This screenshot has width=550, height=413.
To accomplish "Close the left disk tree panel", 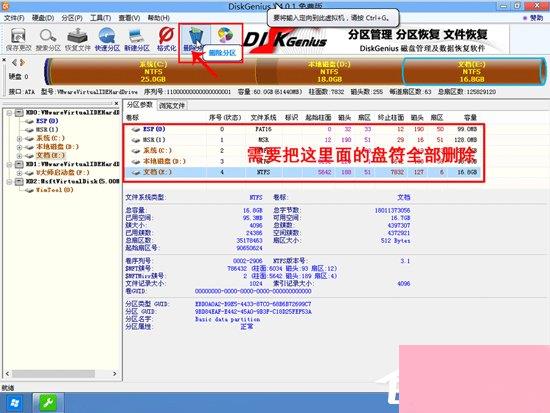I will click(x=116, y=104).
